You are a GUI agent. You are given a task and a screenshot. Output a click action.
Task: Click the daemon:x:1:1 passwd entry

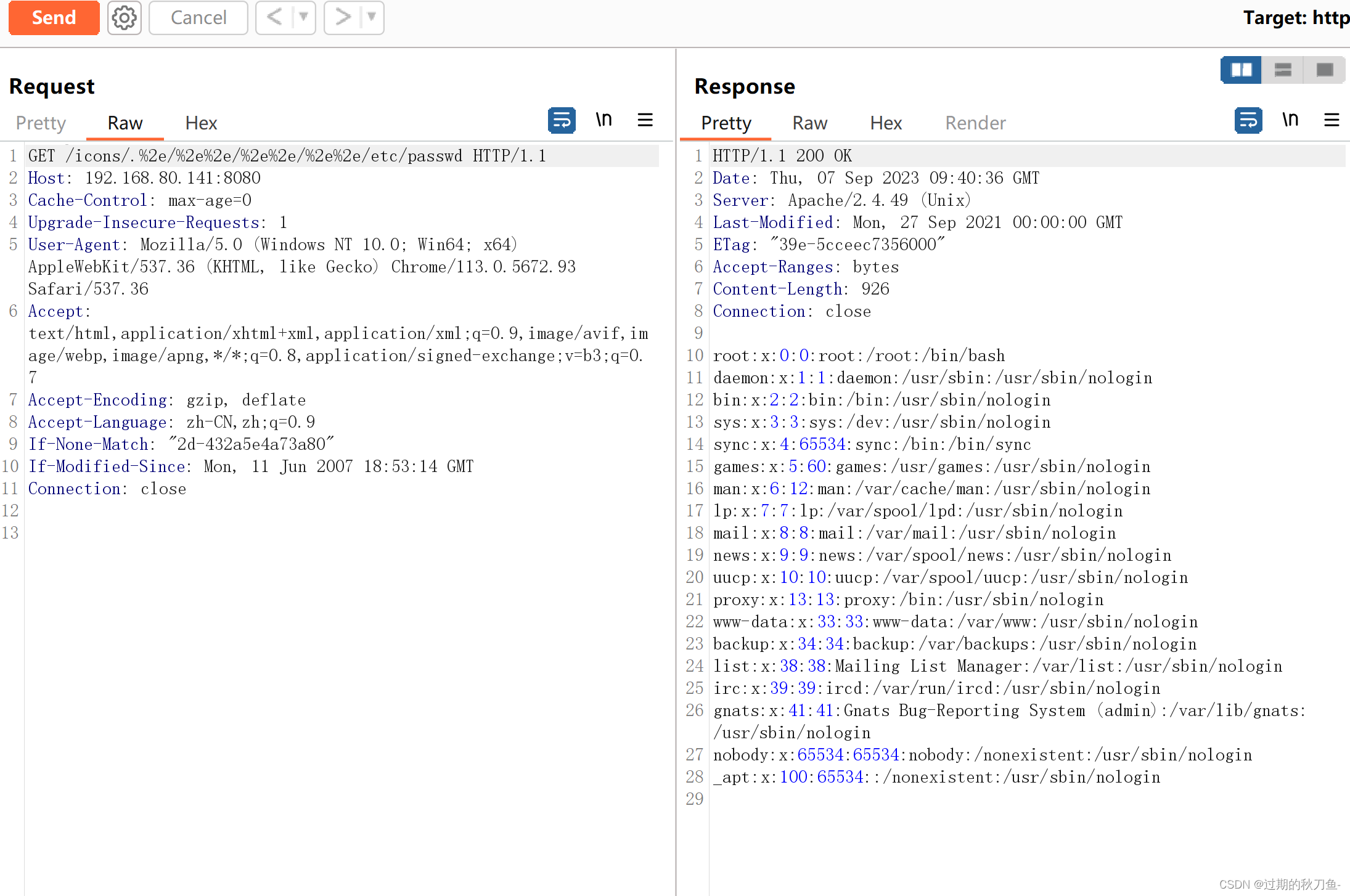(x=933, y=378)
